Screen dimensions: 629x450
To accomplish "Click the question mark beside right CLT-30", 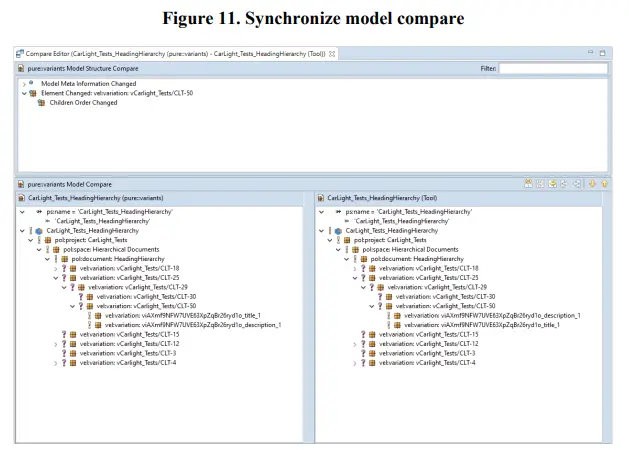I will pyautogui.click(x=380, y=297).
